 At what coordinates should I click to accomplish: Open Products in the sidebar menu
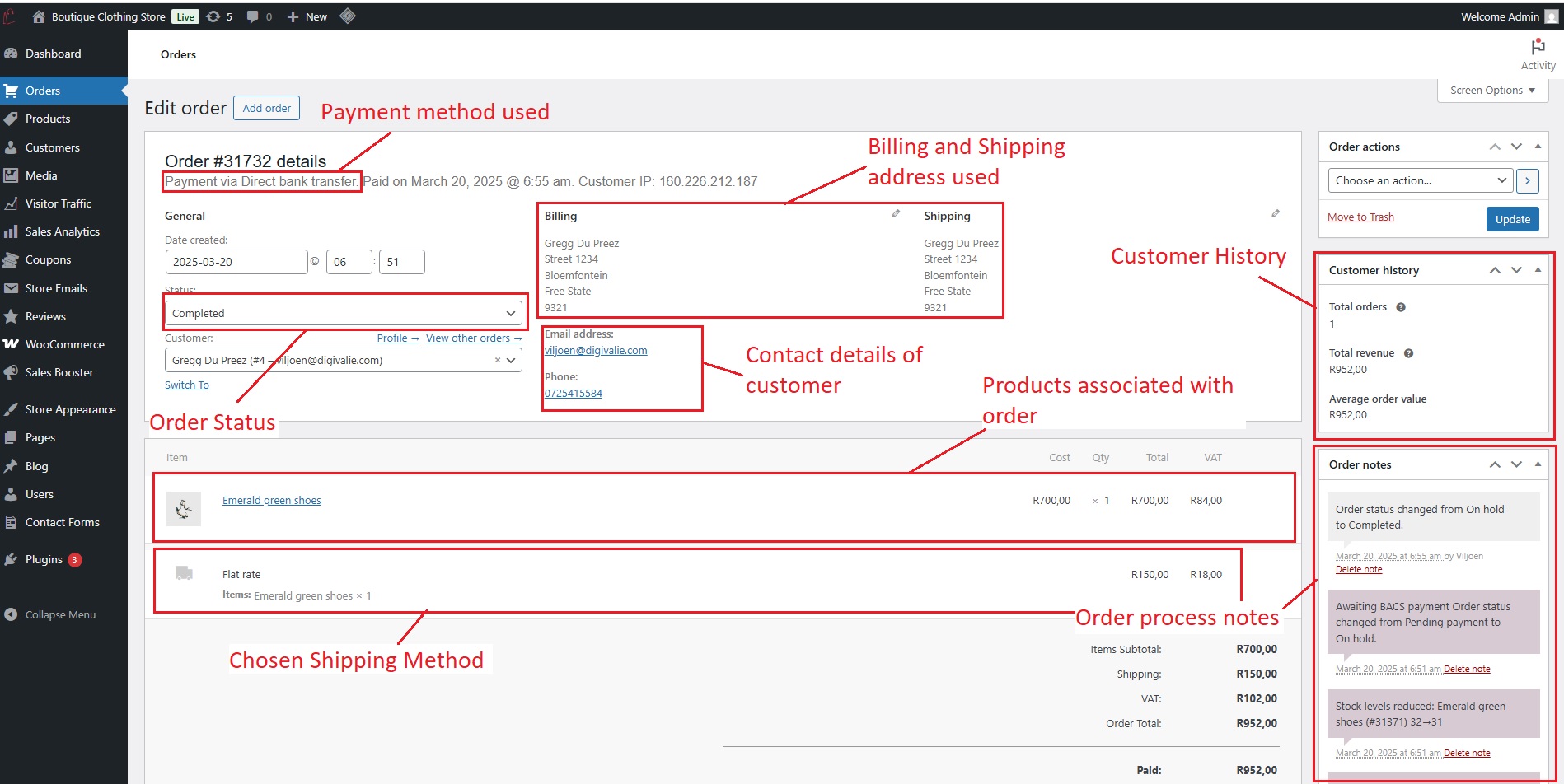(48, 119)
